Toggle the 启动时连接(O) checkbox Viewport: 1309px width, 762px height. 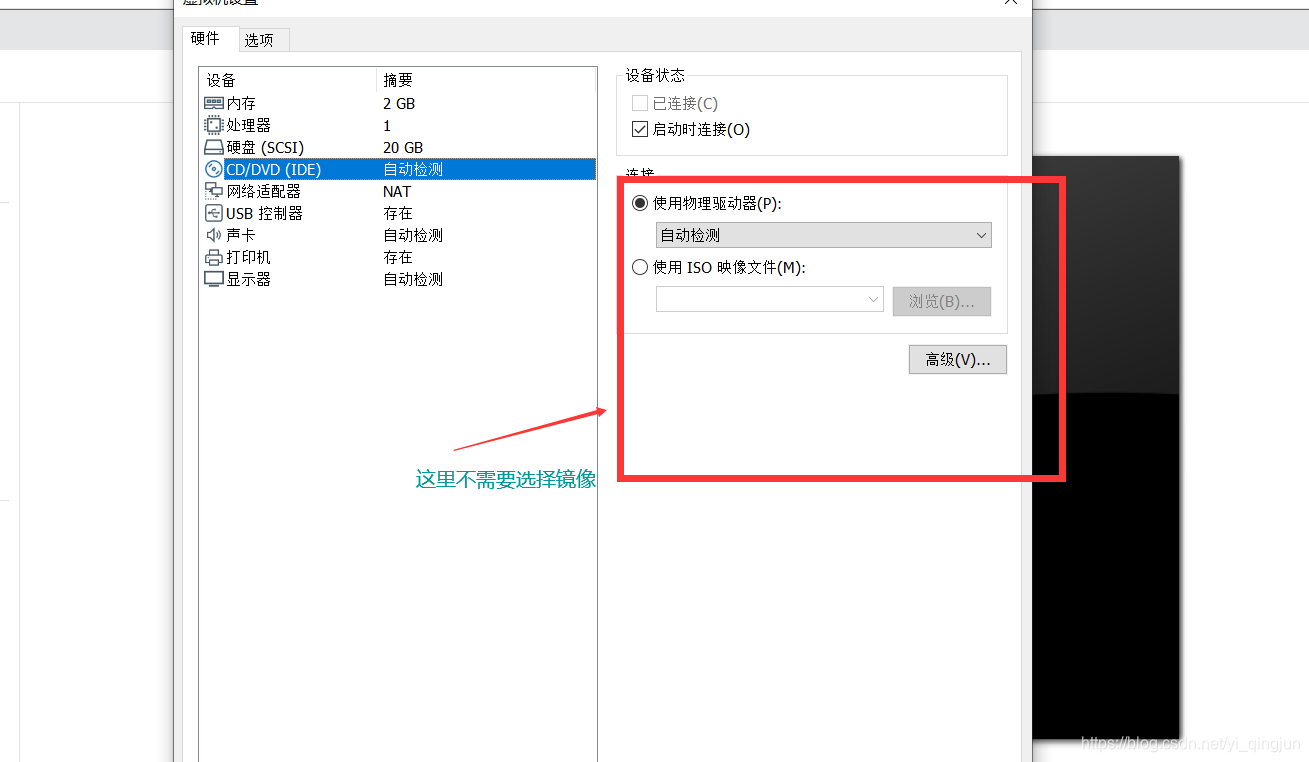(x=638, y=129)
